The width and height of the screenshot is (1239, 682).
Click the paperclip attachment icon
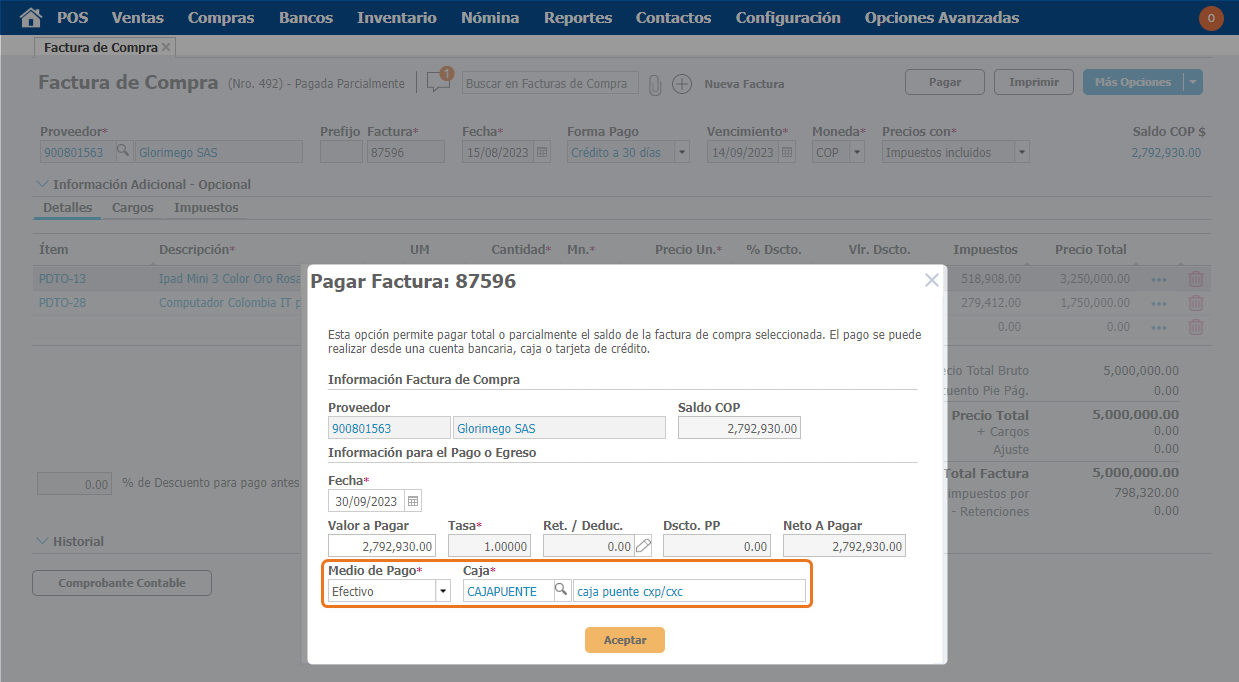click(655, 84)
